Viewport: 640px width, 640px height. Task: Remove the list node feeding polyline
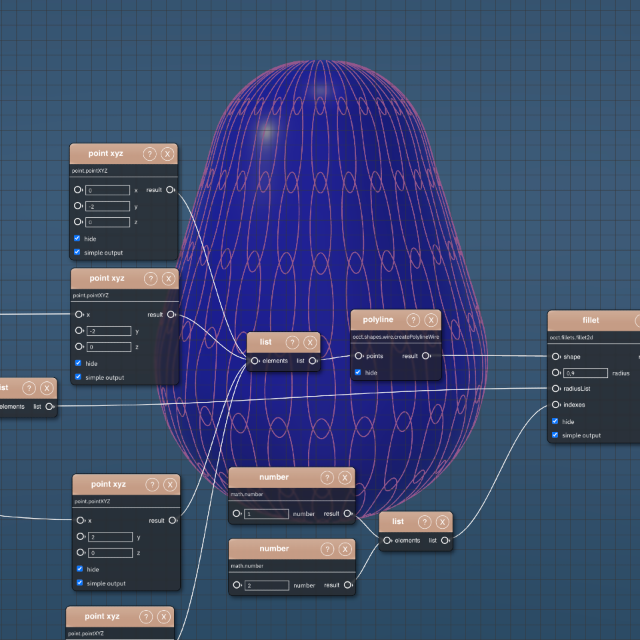pos(310,342)
